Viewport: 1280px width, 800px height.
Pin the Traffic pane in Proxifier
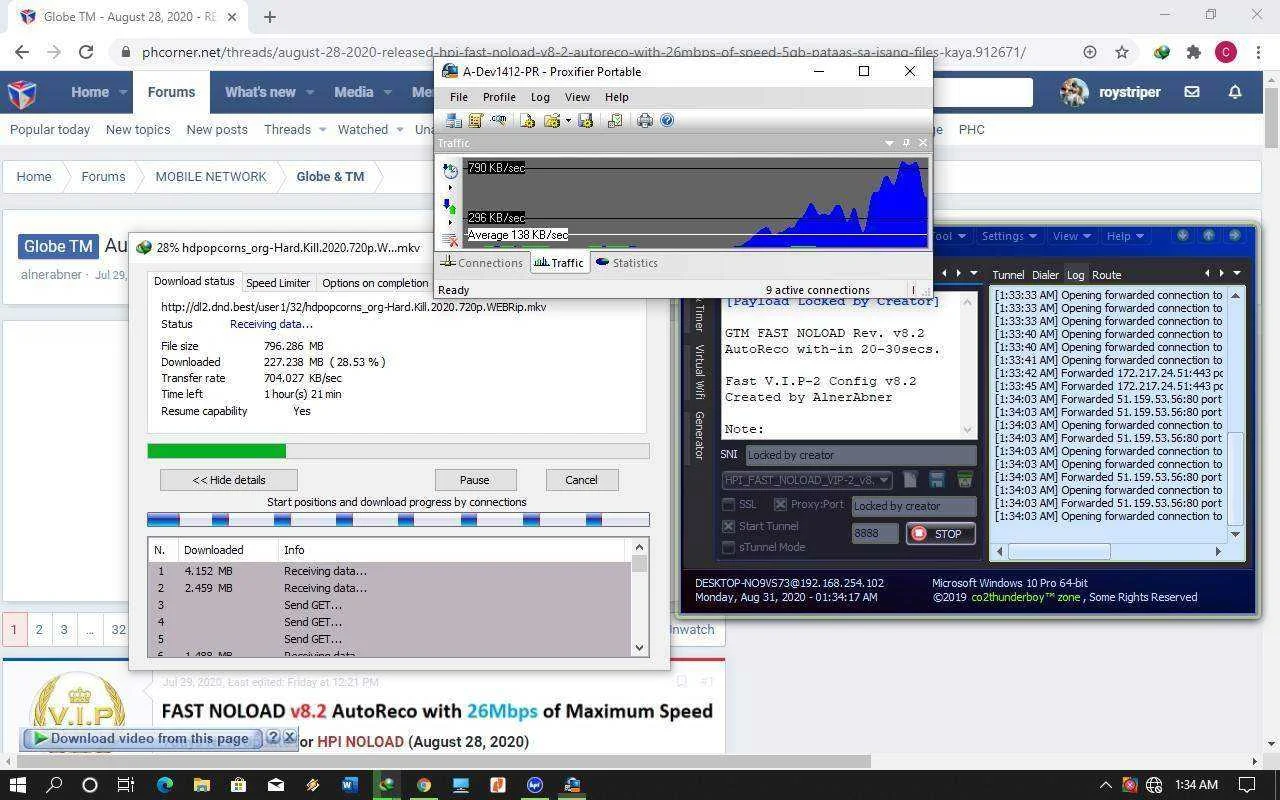click(x=906, y=143)
